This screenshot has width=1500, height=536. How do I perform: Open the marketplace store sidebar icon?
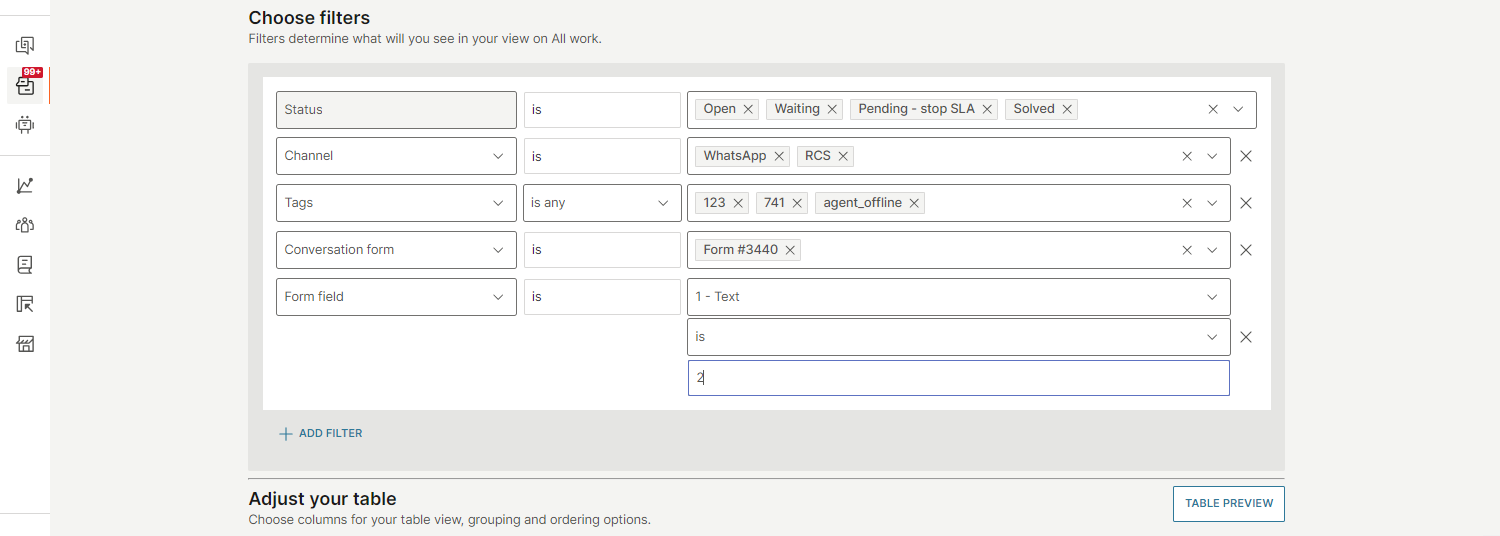(25, 344)
